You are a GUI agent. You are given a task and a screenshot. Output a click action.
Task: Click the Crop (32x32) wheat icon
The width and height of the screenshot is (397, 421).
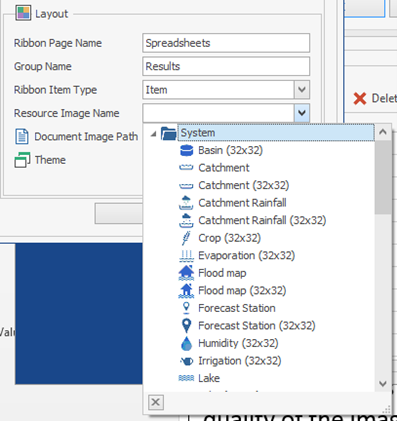coord(186,238)
